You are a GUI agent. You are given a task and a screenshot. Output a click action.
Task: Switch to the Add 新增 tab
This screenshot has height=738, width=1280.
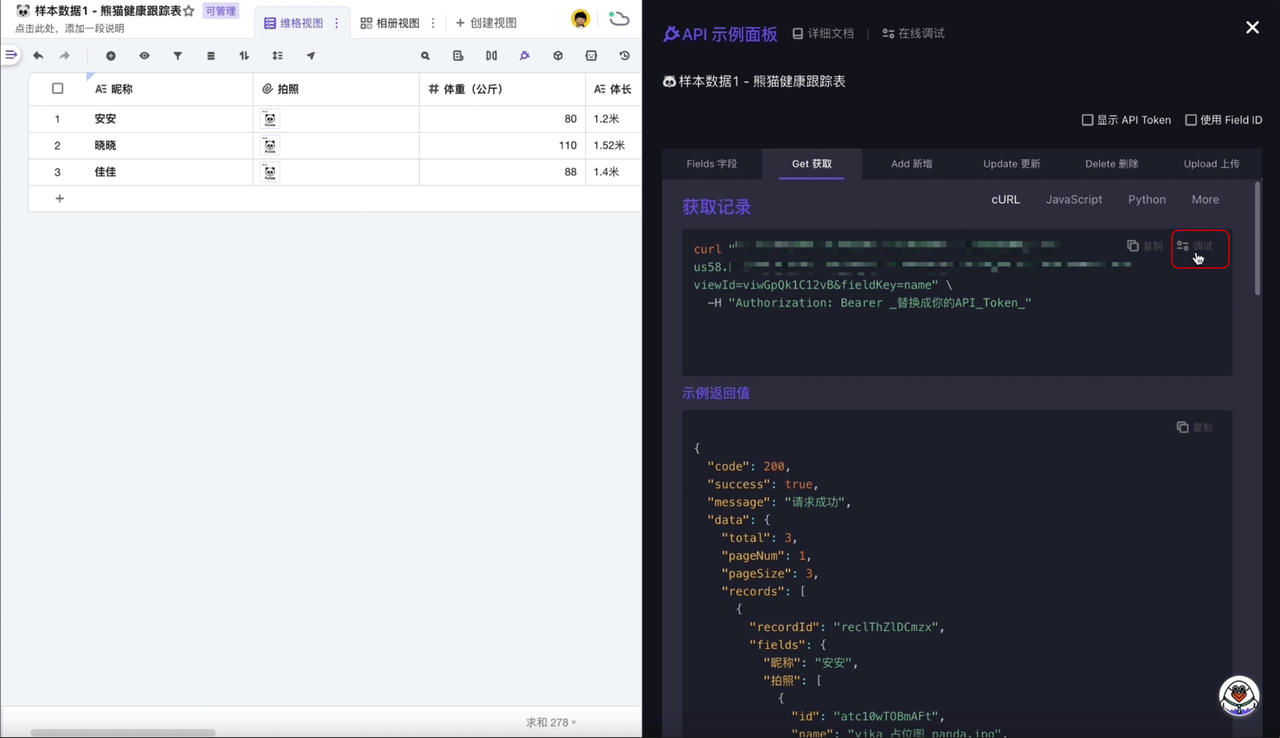tap(911, 164)
